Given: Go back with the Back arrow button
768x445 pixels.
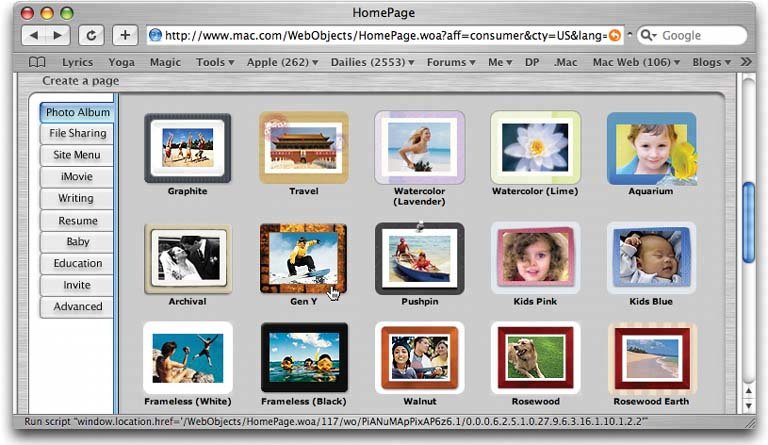Looking at the screenshot, I should coord(34,35).
